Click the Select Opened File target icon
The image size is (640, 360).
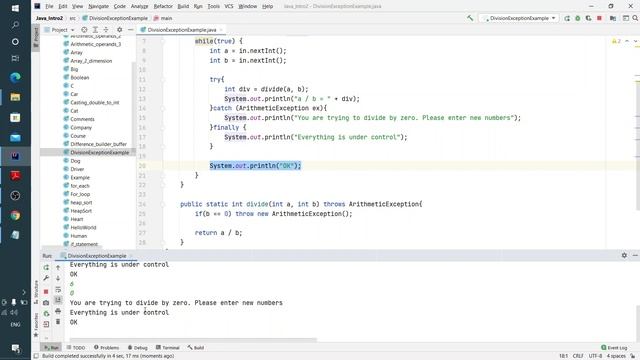84,30
